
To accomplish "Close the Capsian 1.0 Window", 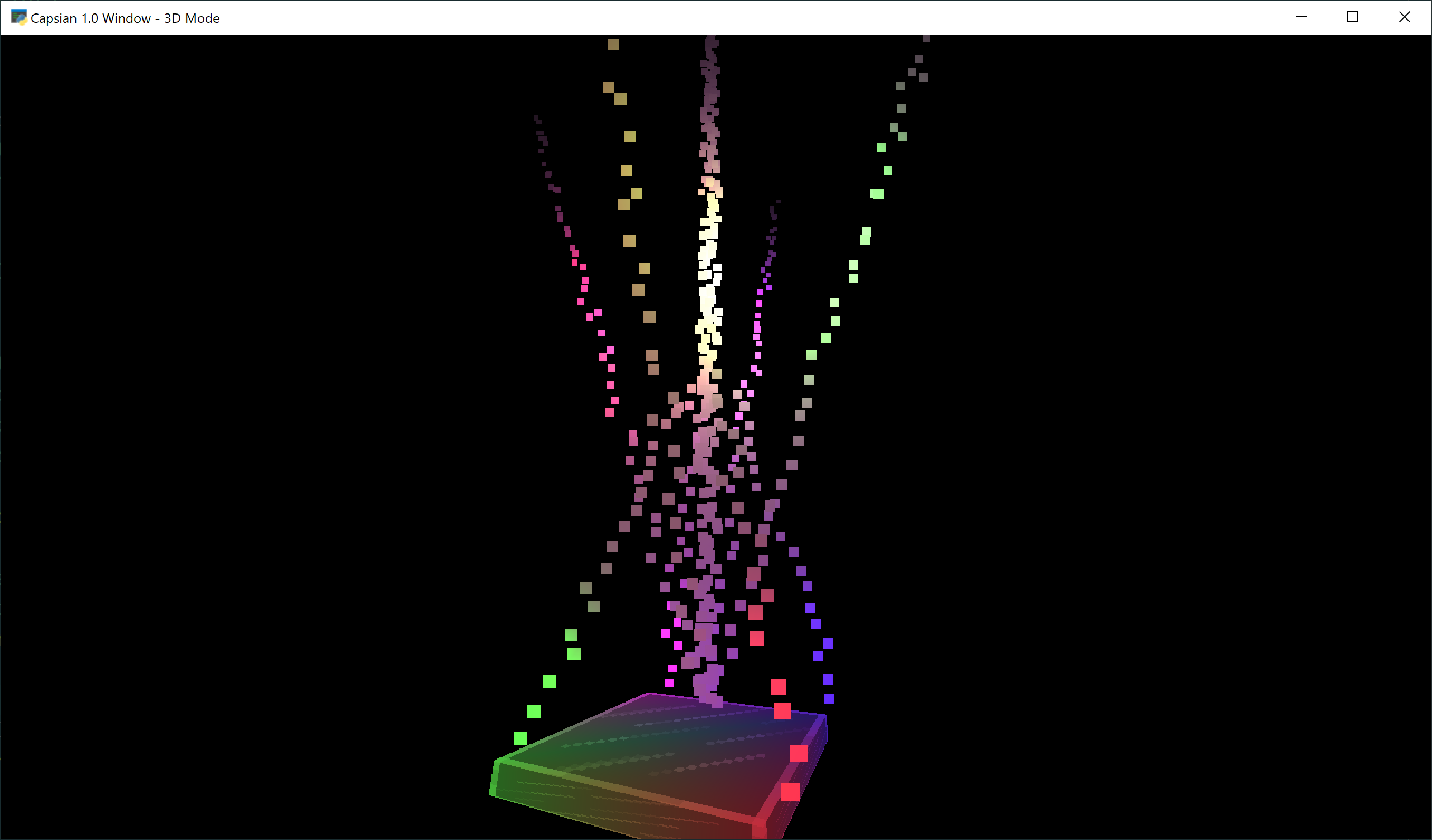I will click(1404, 18).
